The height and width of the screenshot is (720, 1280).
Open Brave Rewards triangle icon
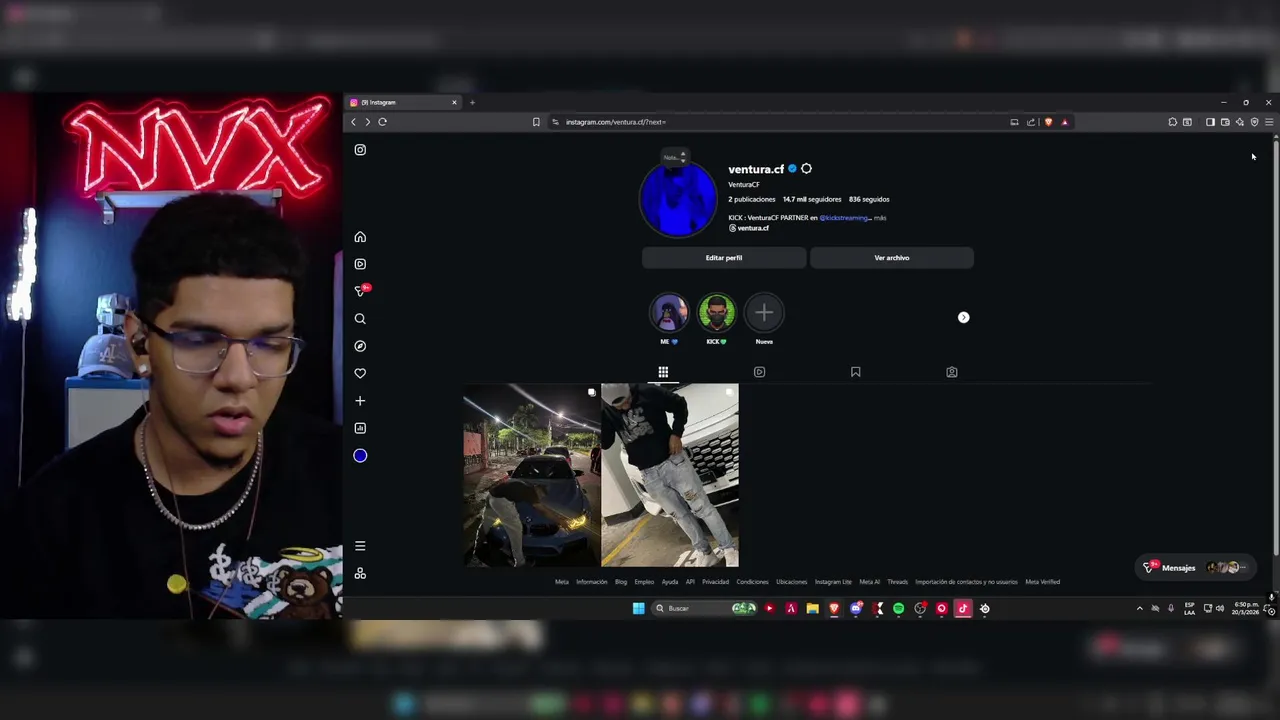[1064, 122]
